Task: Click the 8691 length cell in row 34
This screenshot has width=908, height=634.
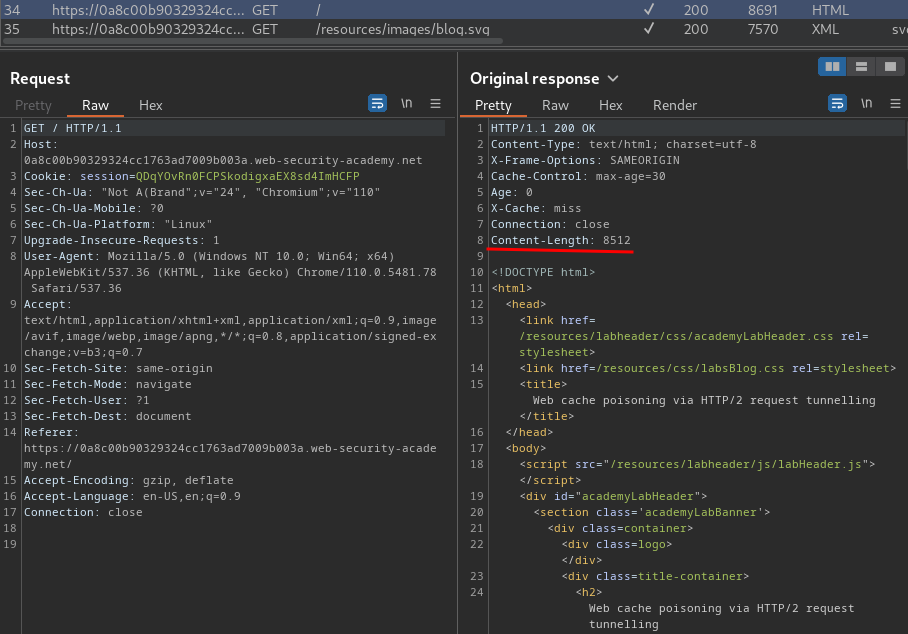Action: point(763,10)
